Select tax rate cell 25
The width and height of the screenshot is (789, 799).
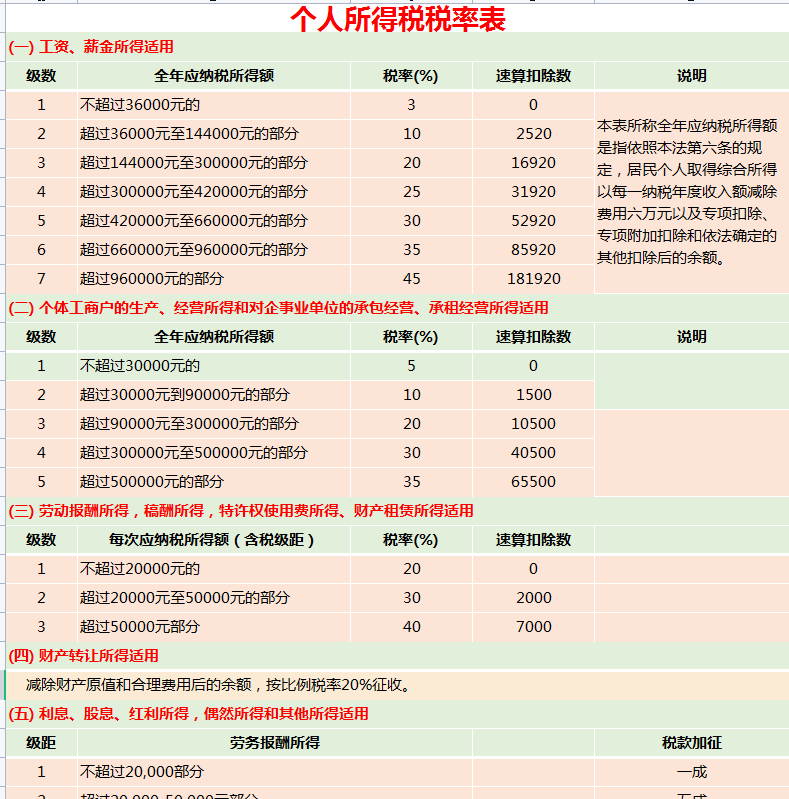pos(411,192)
